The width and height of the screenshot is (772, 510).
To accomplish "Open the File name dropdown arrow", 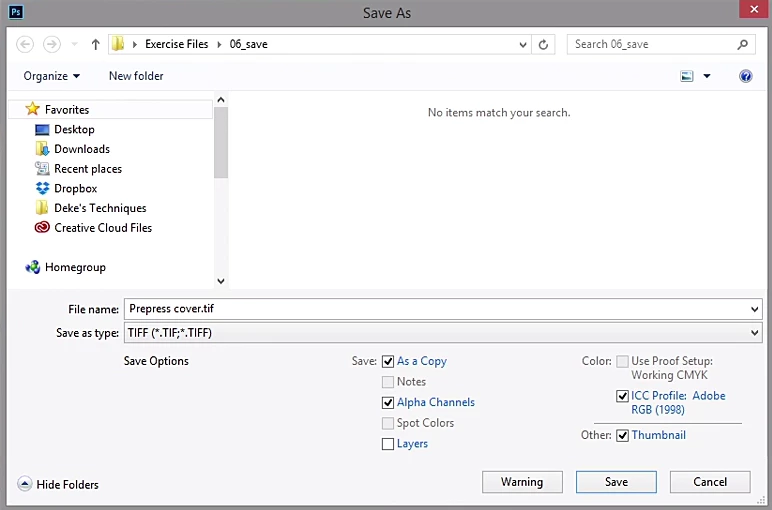I will (x=754, y=310).
